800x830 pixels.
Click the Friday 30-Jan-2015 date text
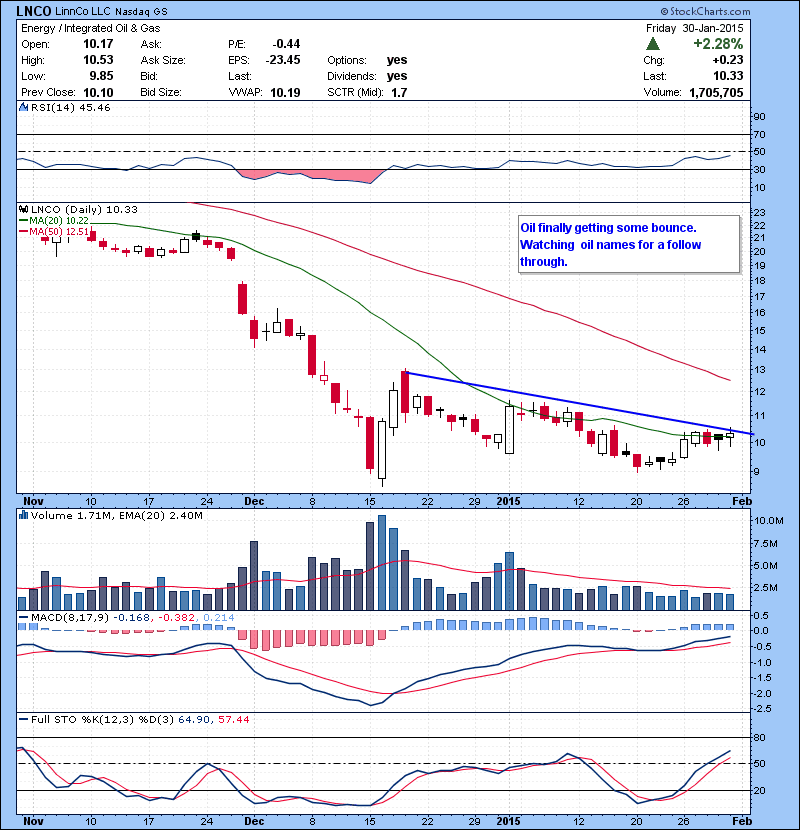click(x=694, y=28)
